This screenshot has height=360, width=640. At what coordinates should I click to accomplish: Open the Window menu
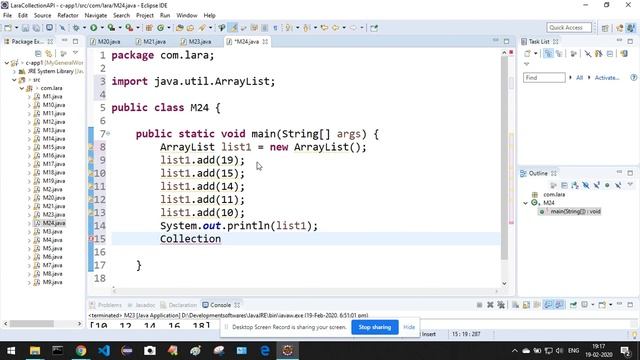pos(187,16)
